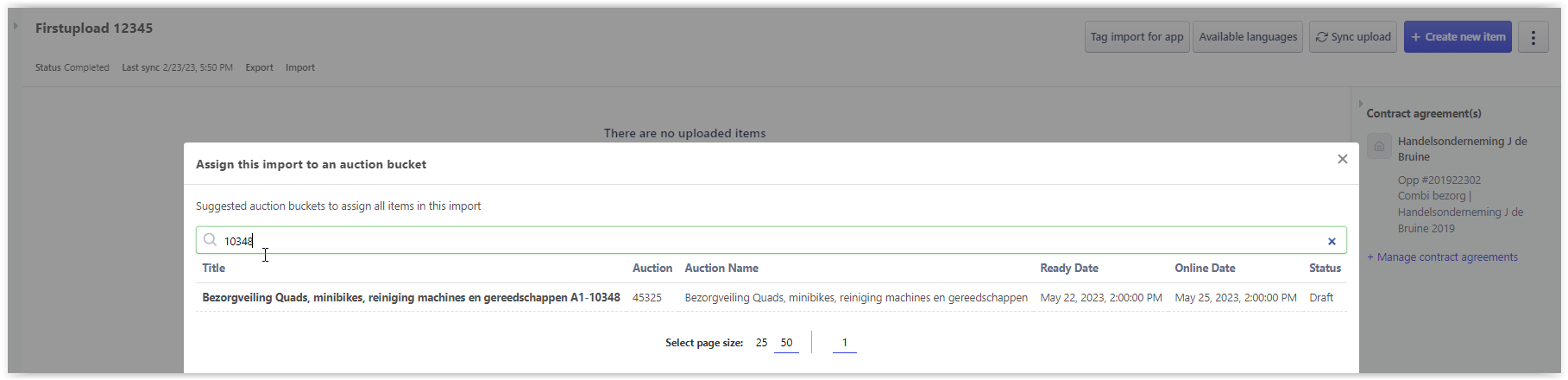1568x380 pixels.
Task: Clear the search field with X icon
Action: pos(1332,241)
